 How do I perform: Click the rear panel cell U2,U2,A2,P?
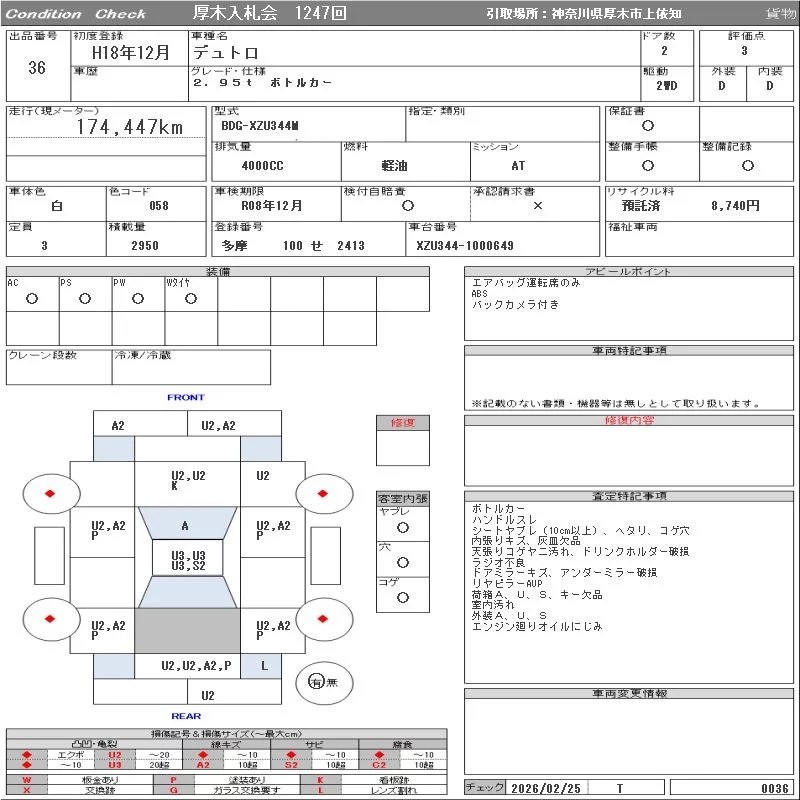pyautogui.click(x=187, y=666)
